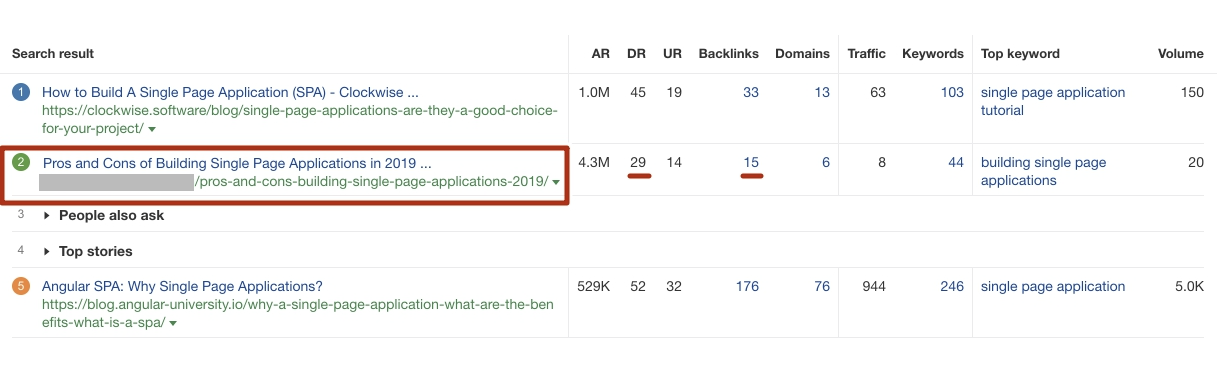
Task: Open the blog.angular-university.io URL
Action: 298,314
